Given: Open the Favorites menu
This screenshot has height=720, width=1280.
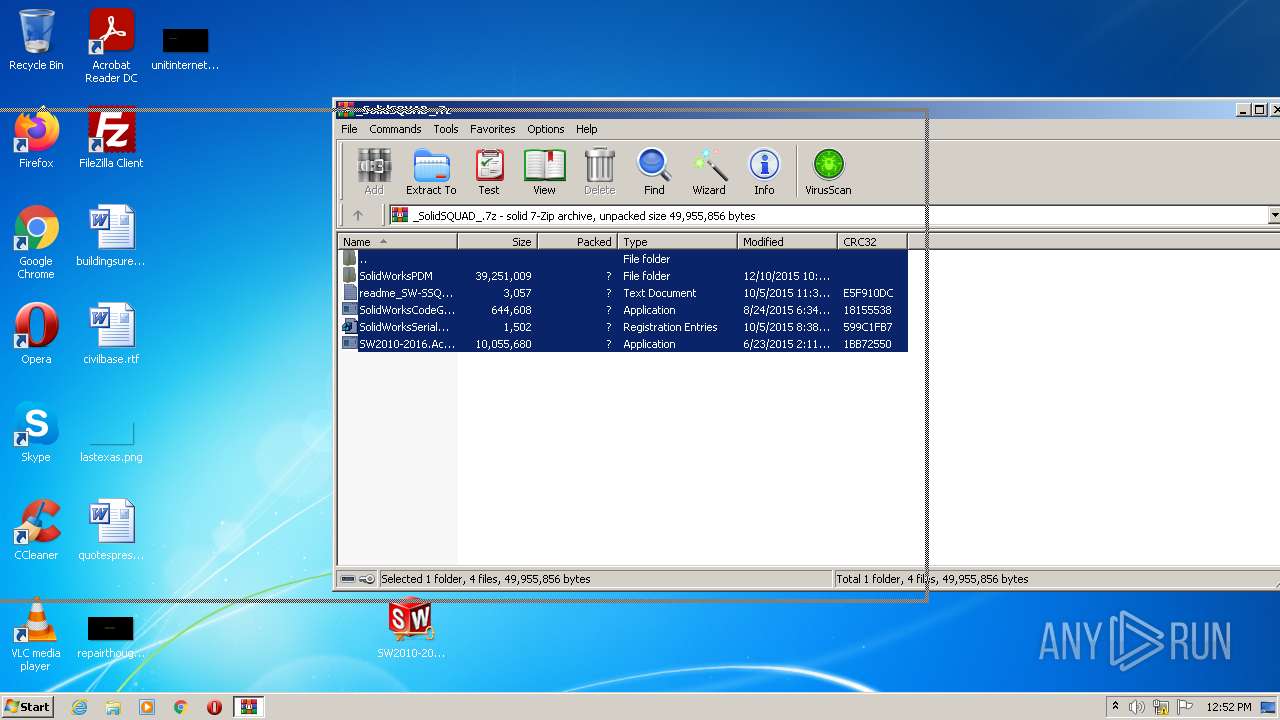Looking at the screenshot, I should 493,129.
